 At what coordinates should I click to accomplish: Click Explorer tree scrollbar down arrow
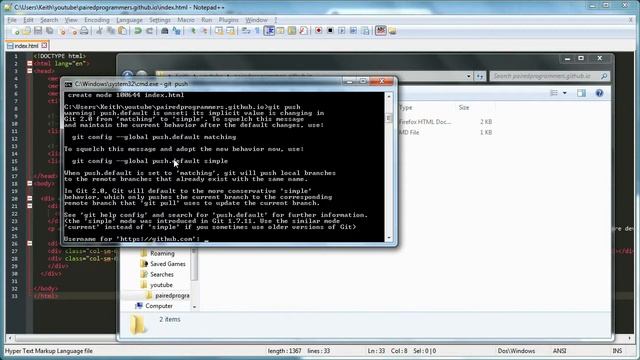194,307
